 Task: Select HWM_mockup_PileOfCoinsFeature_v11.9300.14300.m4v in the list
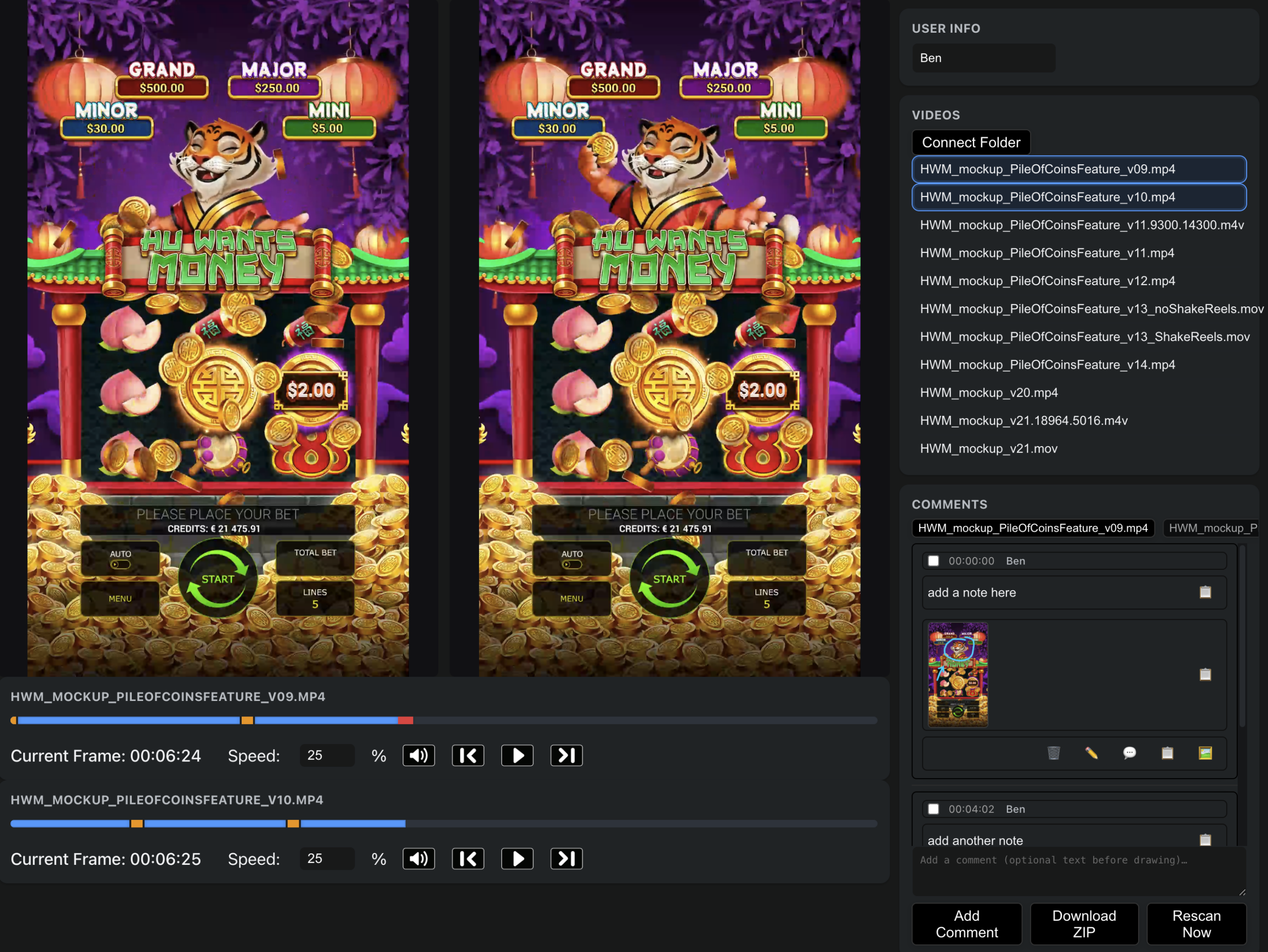[x=1079, y=225]
